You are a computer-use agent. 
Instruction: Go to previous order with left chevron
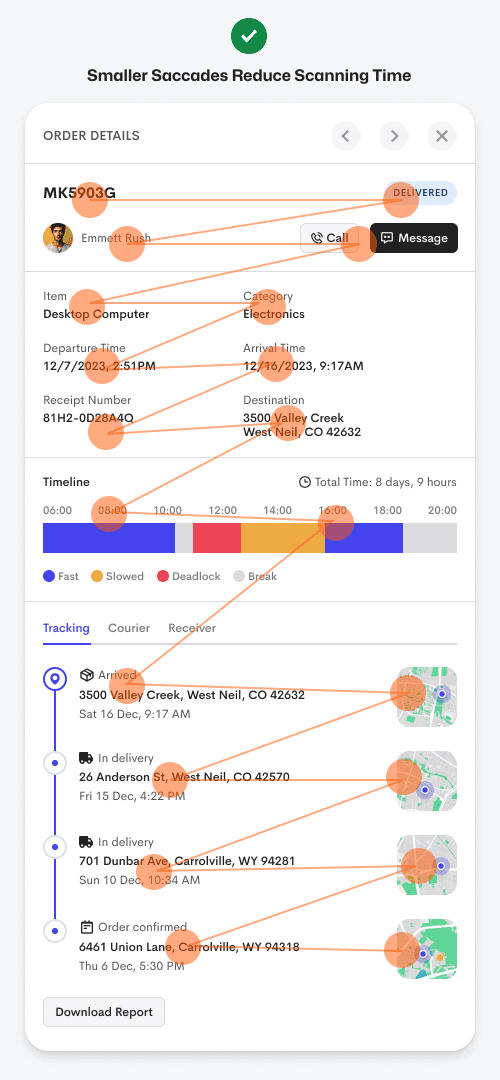point(346,136)
